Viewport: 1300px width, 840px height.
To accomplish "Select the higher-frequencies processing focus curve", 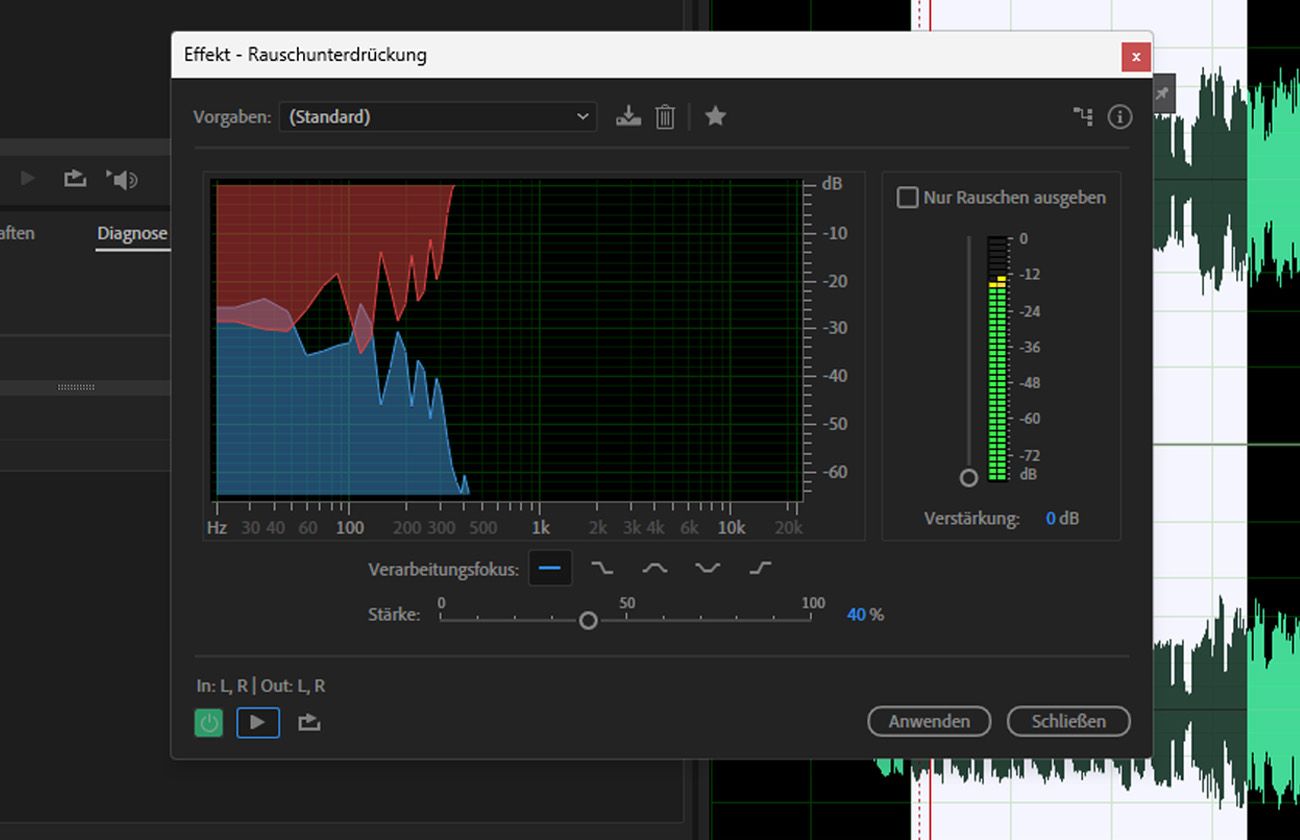I will 760,568.
